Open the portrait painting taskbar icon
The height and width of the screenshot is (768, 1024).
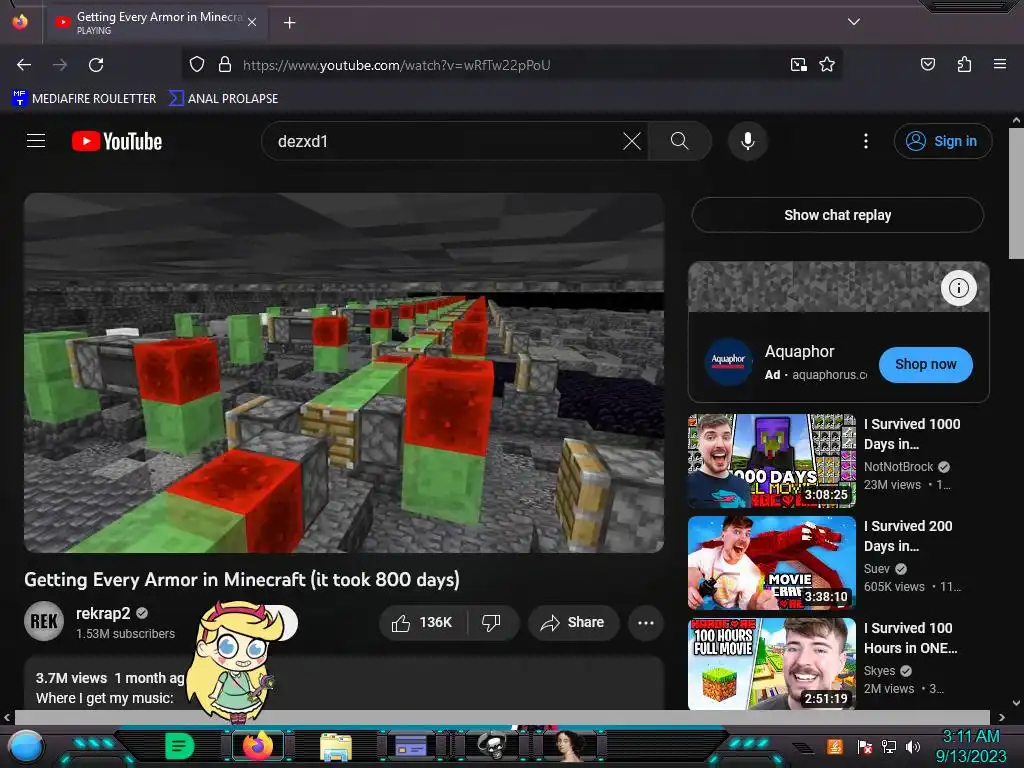point(569,746)
